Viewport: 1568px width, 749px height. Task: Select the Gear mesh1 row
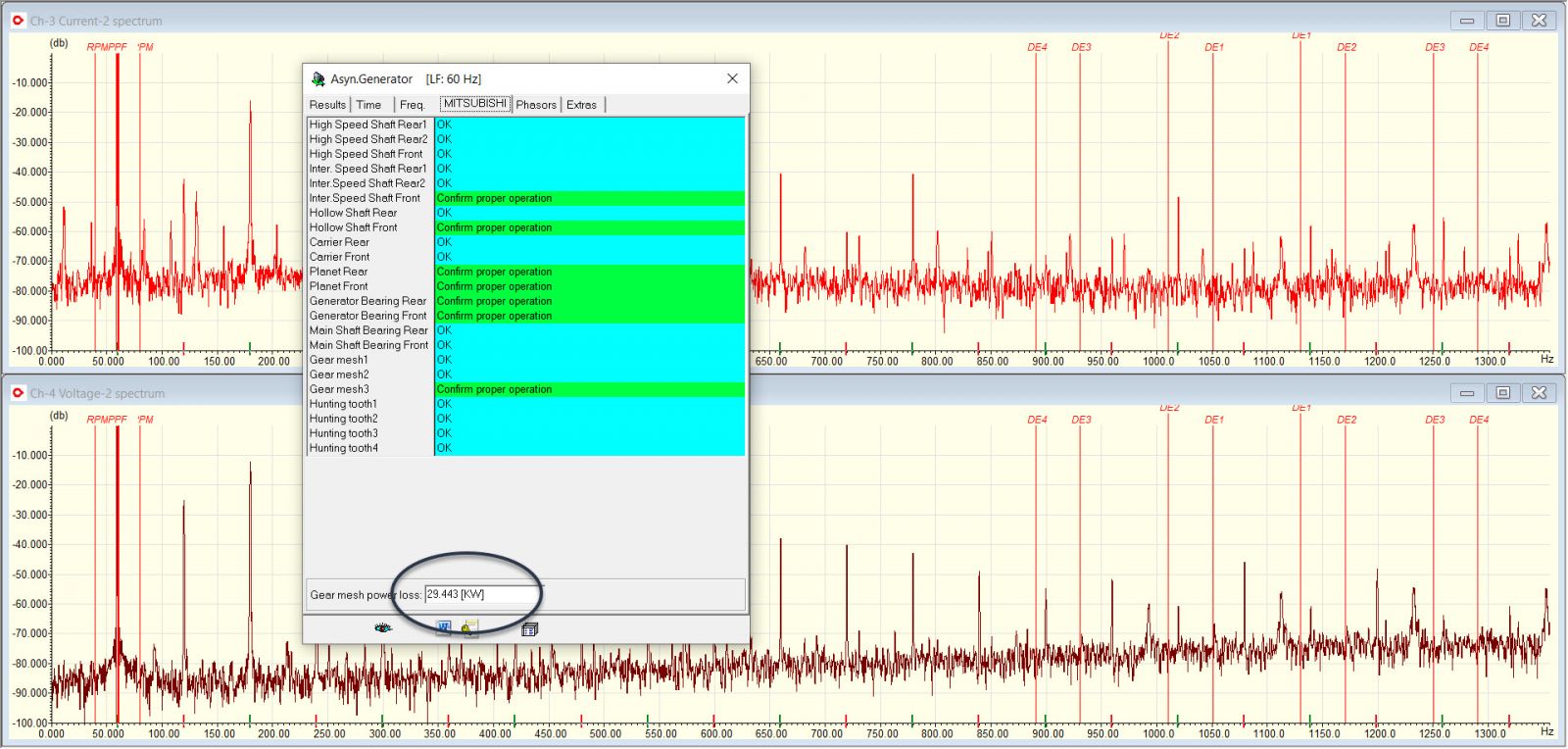tap(526, 360)
